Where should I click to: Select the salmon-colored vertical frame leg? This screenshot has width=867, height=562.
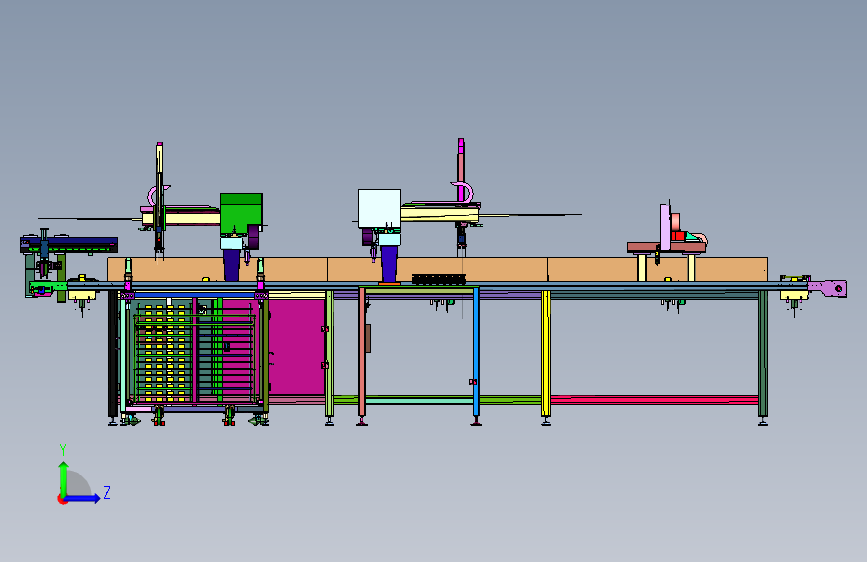pos(362,352)
